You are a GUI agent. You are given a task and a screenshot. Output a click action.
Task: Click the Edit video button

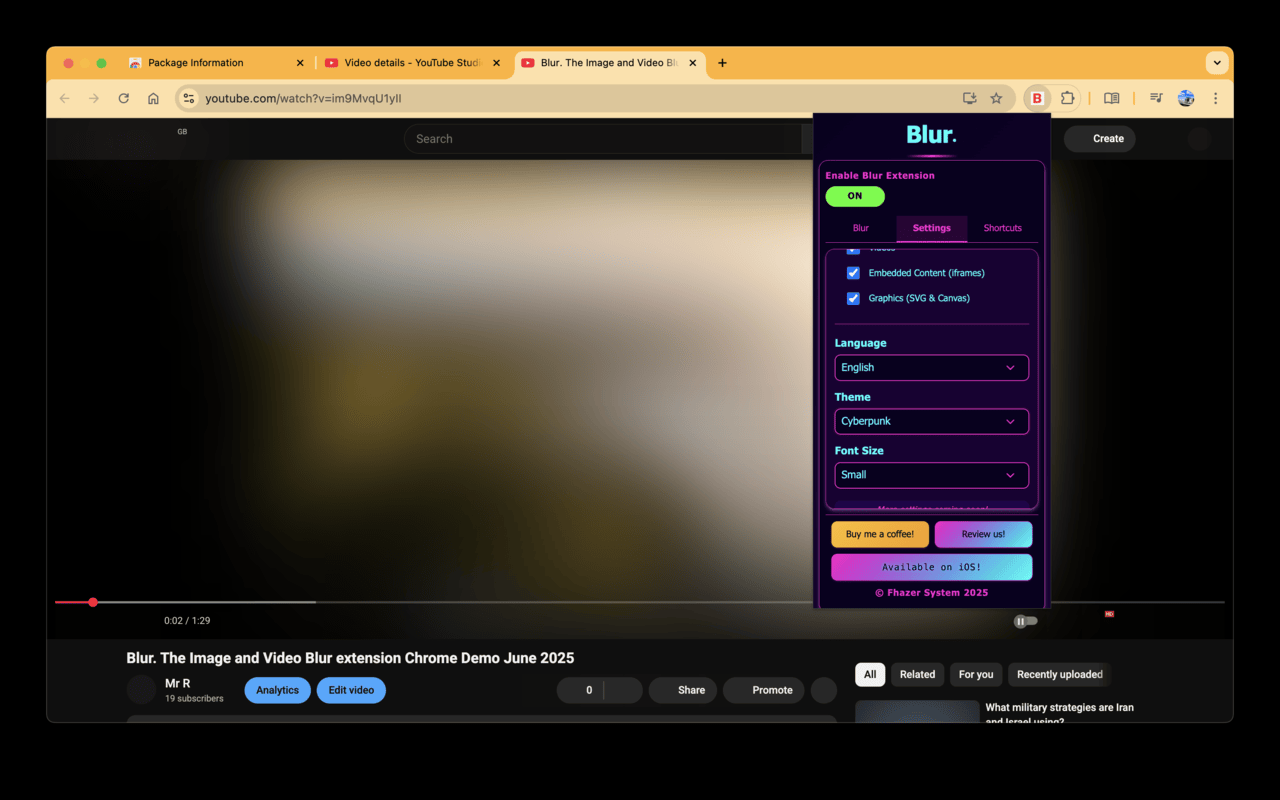tap(351, 690)
